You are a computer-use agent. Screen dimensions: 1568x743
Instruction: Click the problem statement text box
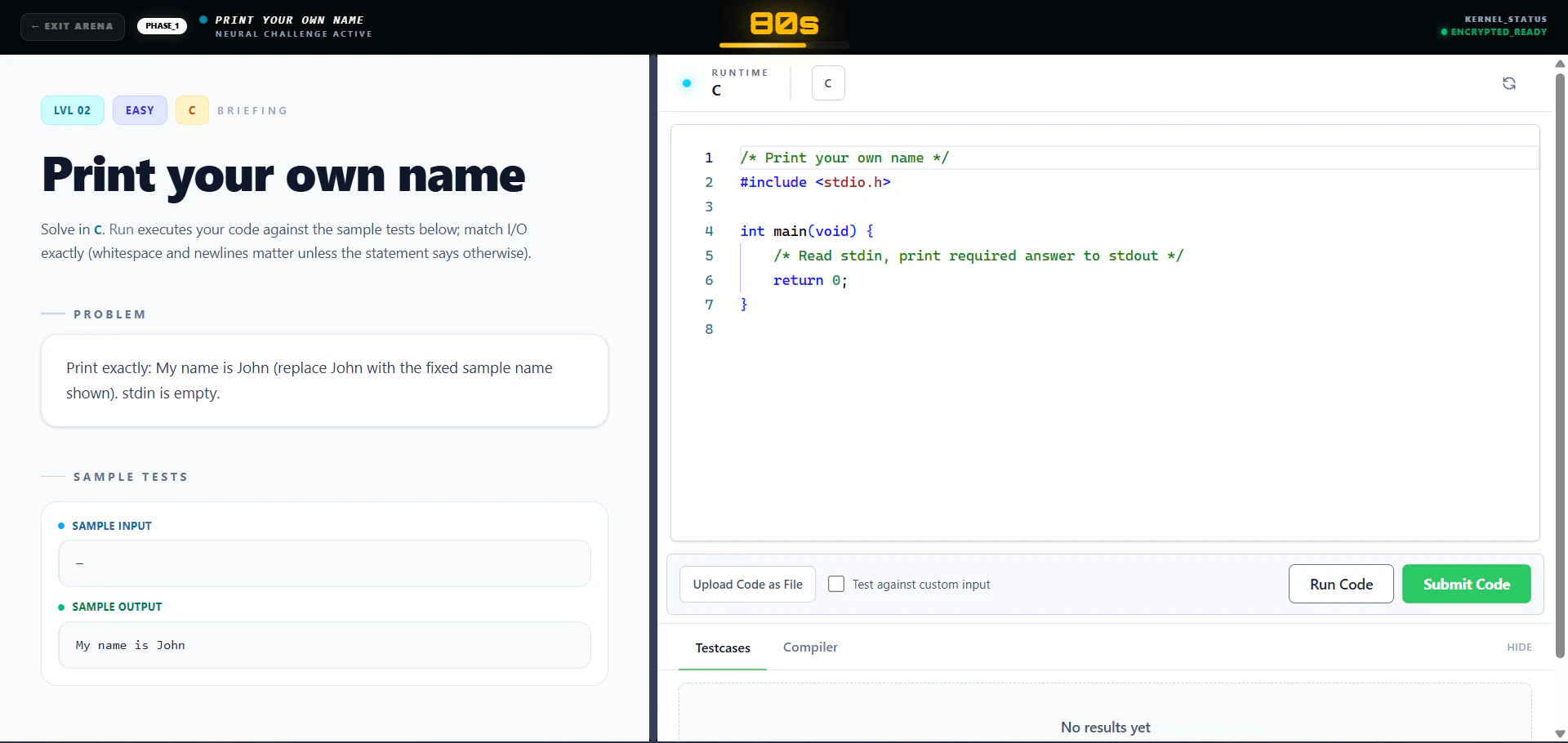pos(324,380)
